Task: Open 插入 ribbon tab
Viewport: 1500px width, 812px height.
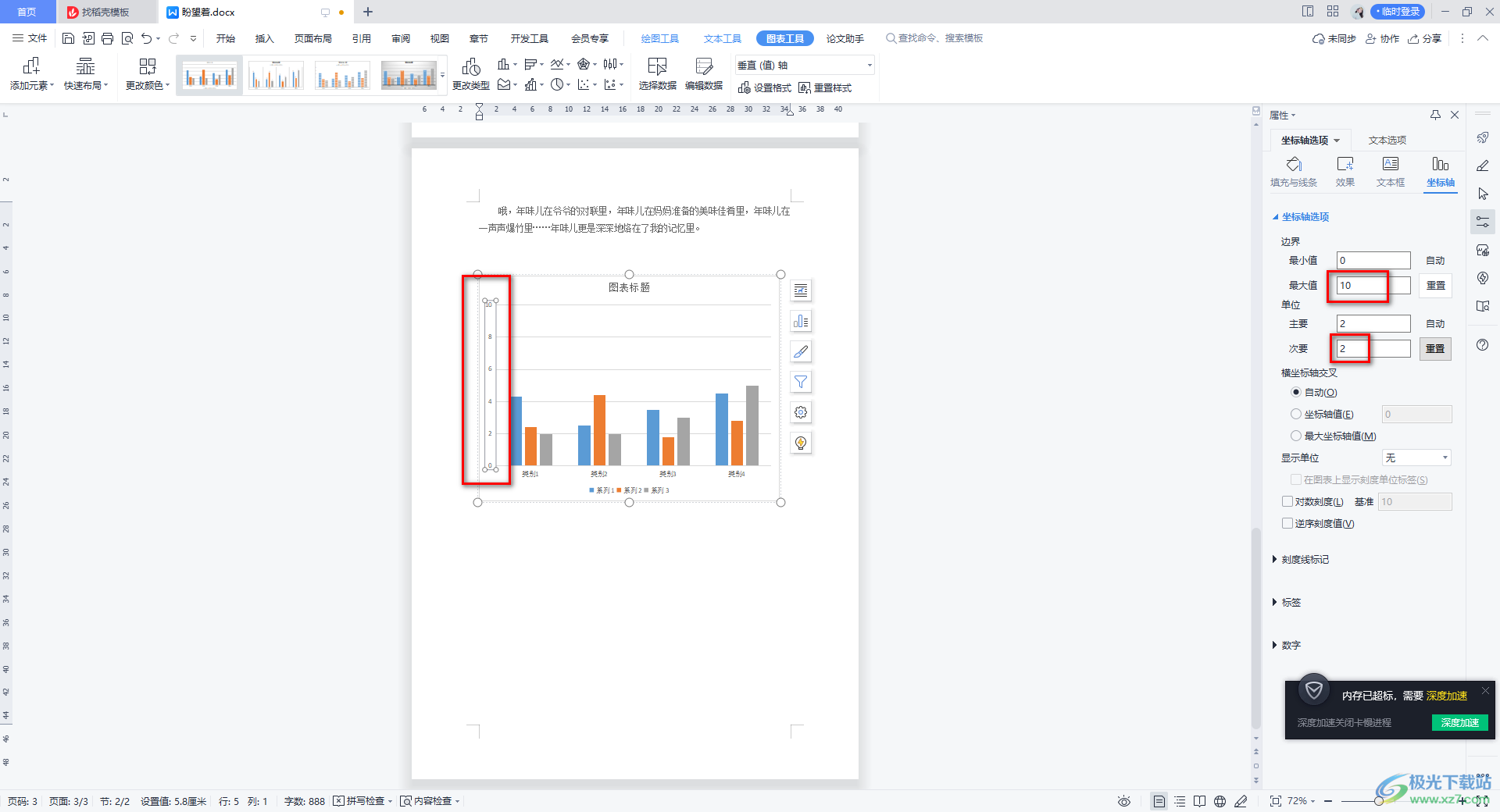Action: (x=265, y=38)
